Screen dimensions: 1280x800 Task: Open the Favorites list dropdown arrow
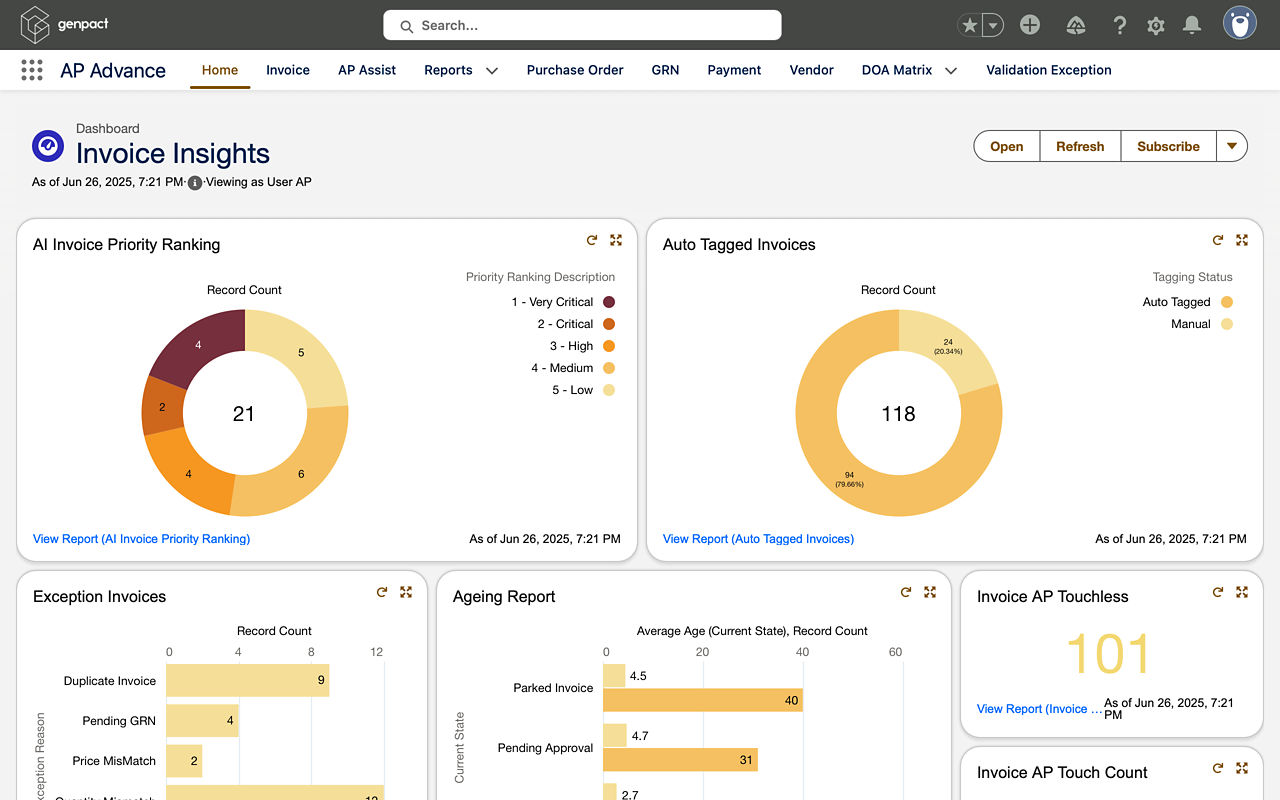993,26
